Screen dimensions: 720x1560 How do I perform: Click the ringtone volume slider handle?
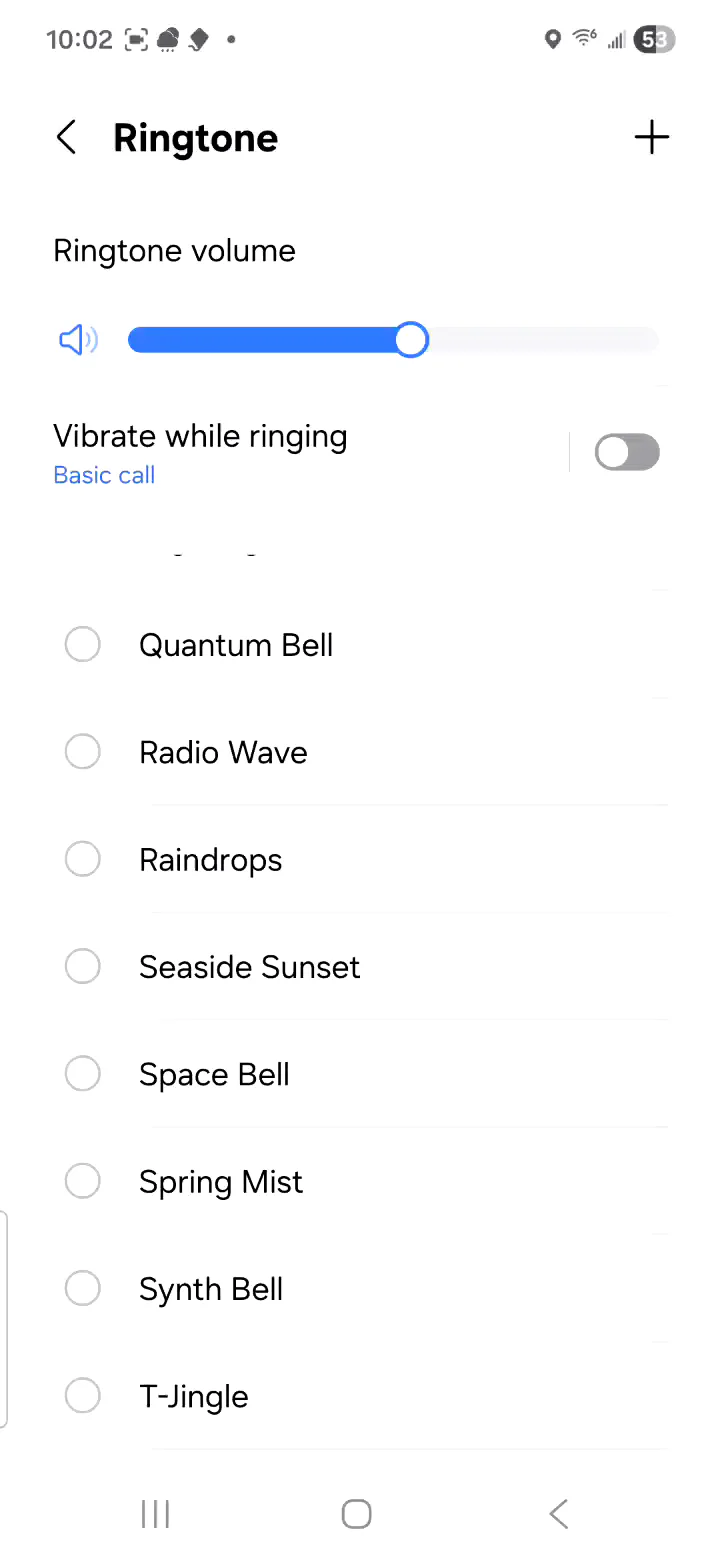pyautogui.click(x=410, y=341)
